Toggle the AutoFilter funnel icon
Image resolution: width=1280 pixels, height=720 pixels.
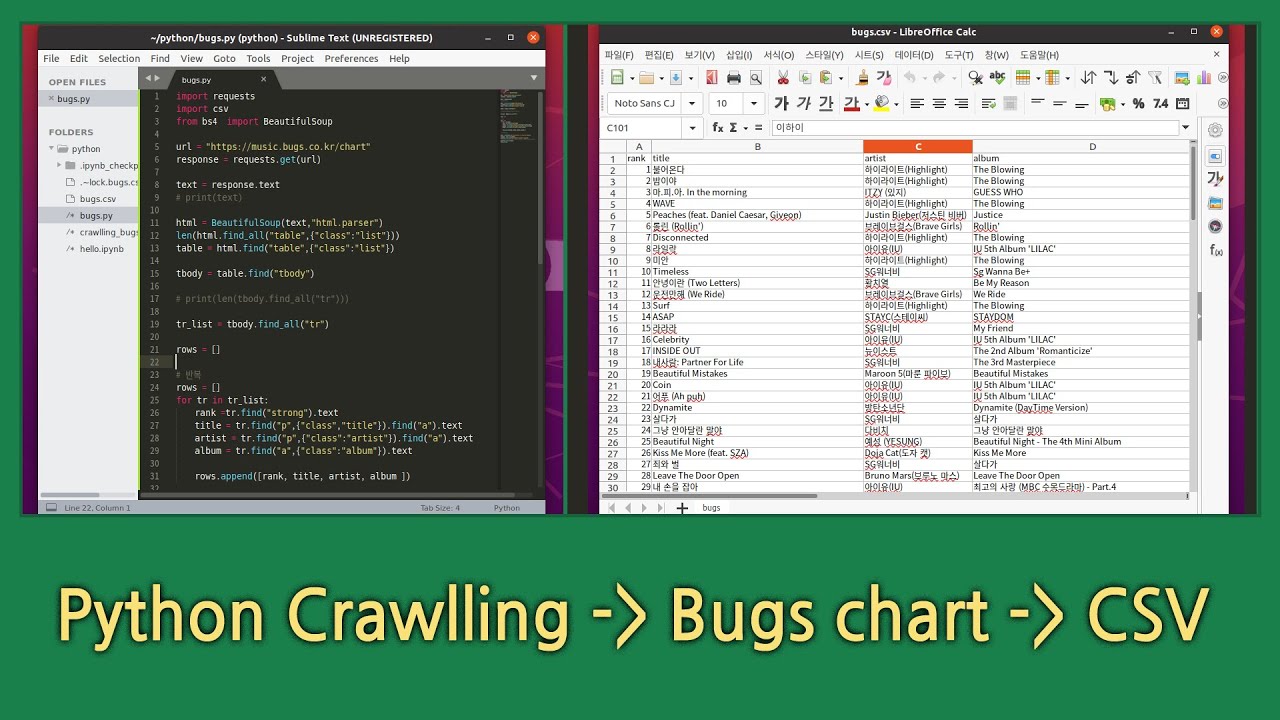click(1155, 77)
